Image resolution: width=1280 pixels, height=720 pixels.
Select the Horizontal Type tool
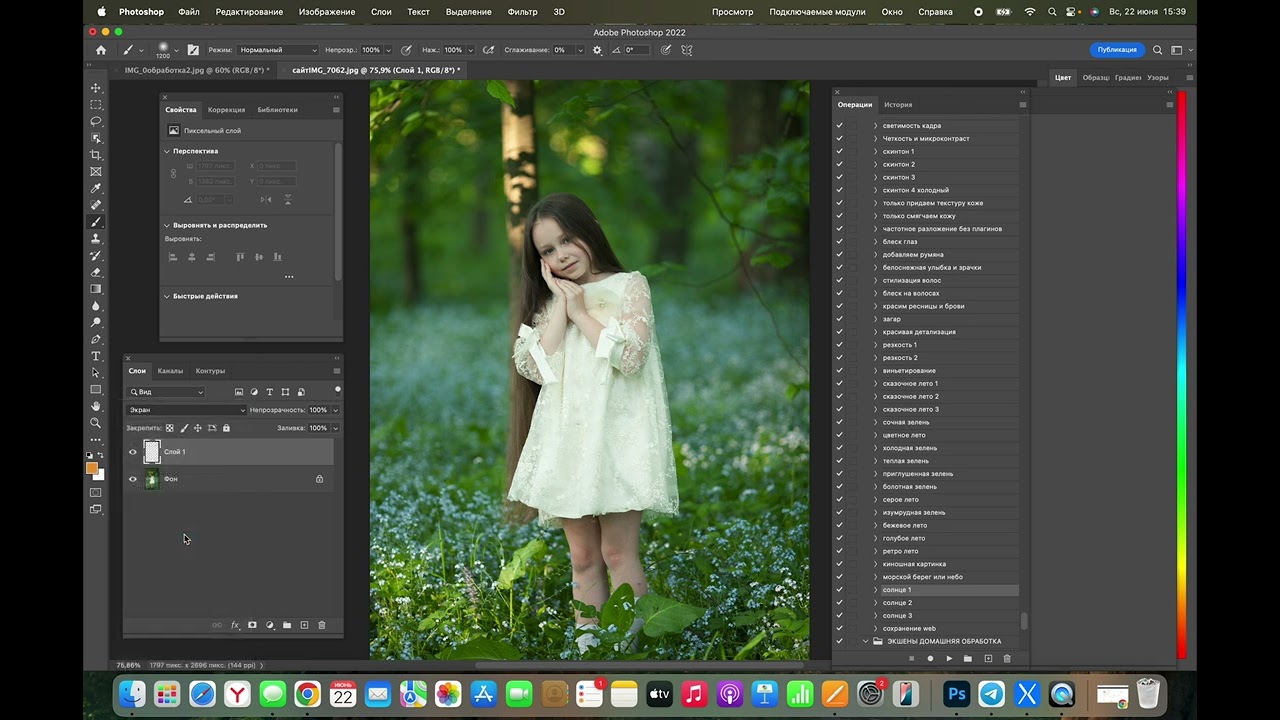tap(96, 356)
